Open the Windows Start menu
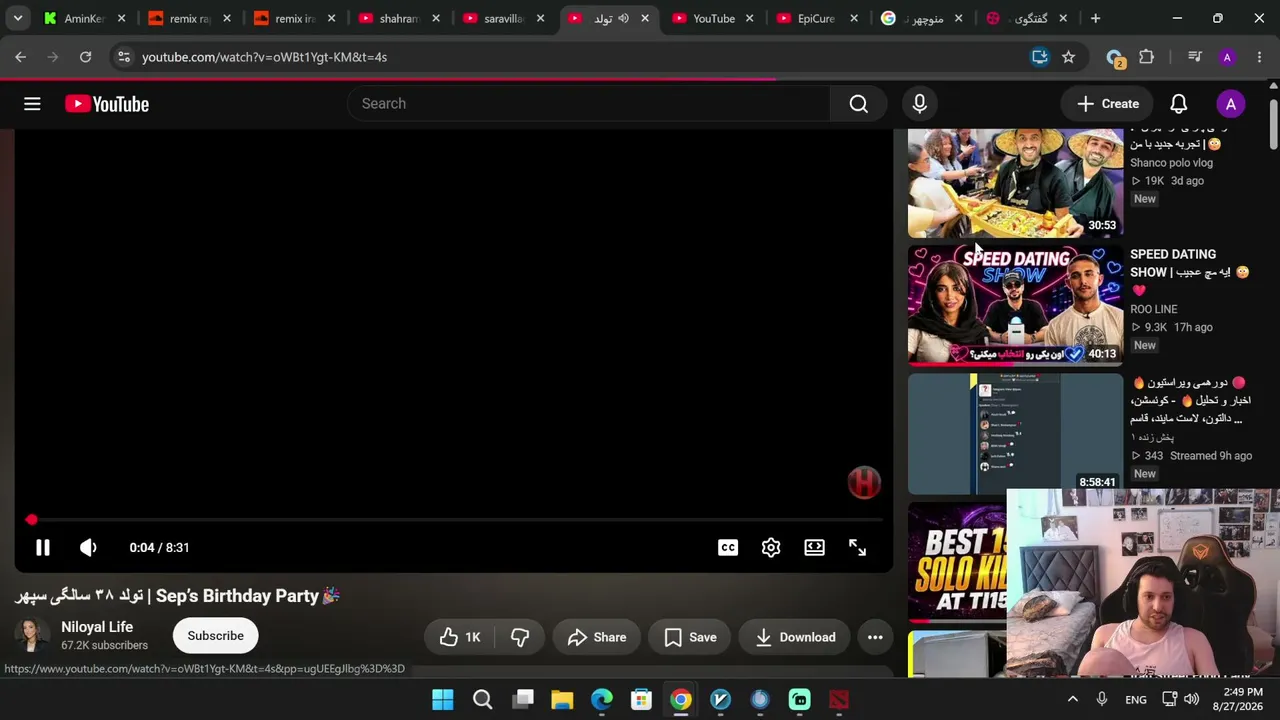The width and height of the screenshot is (1280, 720). (442, 699)
